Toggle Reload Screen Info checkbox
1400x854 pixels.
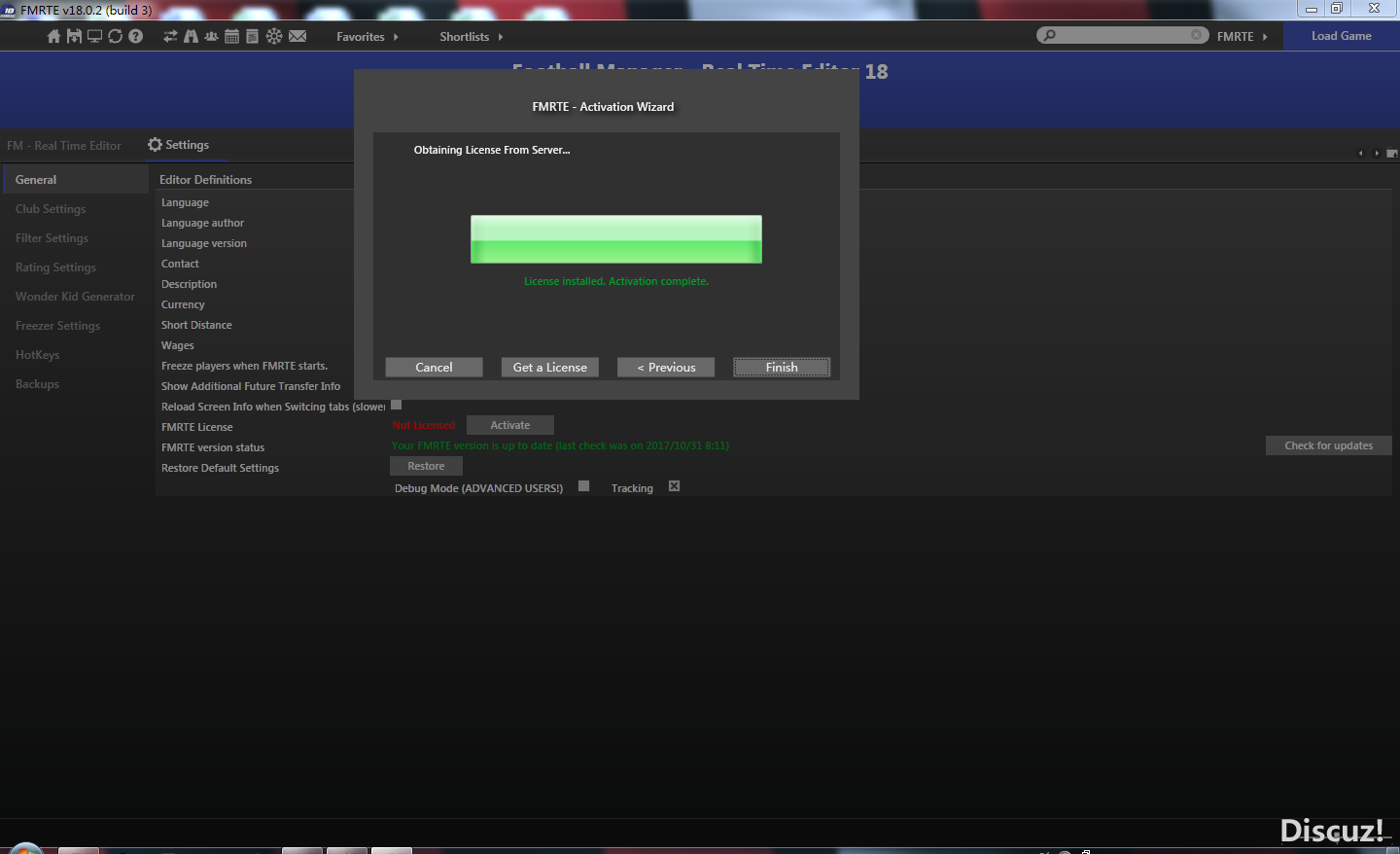coord(396,405)
